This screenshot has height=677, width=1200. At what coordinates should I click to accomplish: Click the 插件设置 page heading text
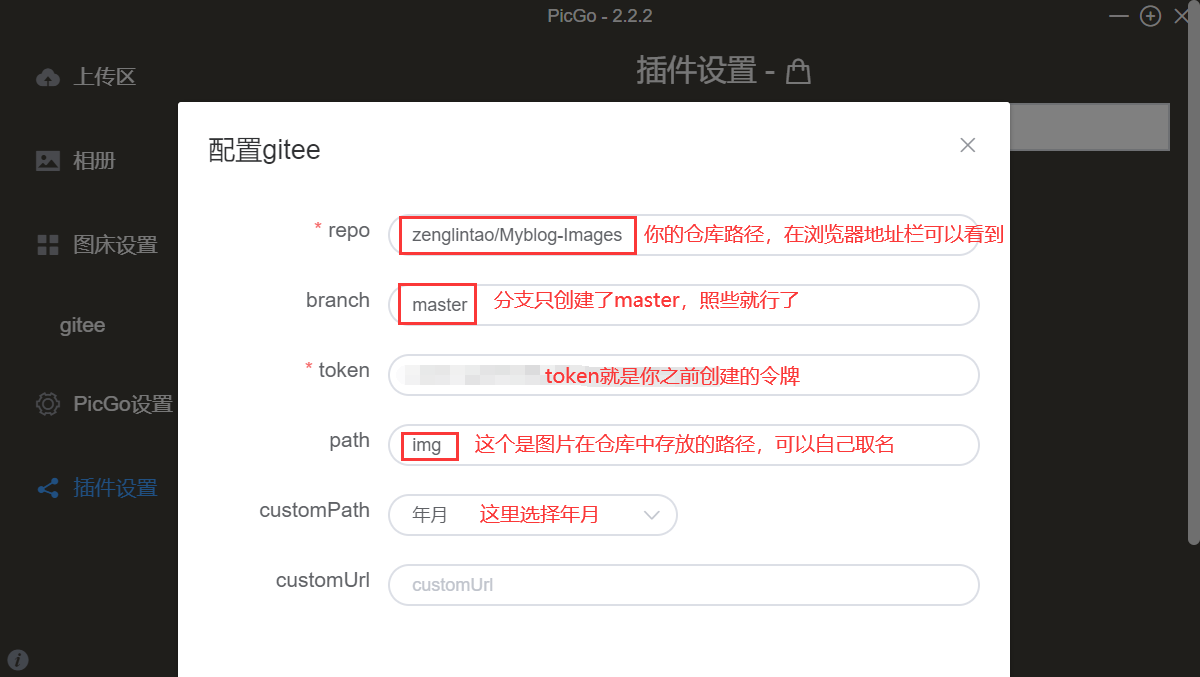pos(696,70)
